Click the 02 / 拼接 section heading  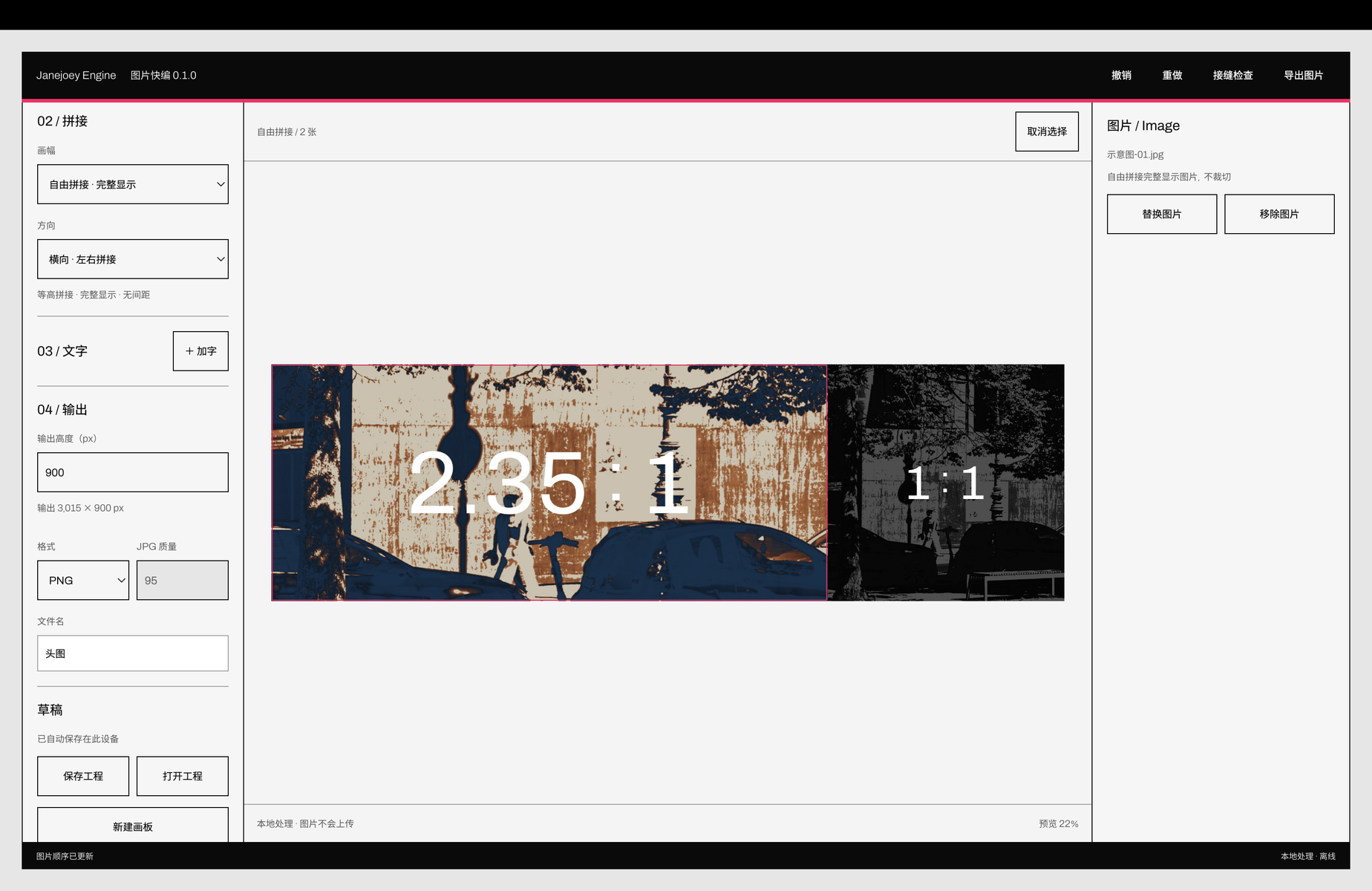click(x=62, y=121)
